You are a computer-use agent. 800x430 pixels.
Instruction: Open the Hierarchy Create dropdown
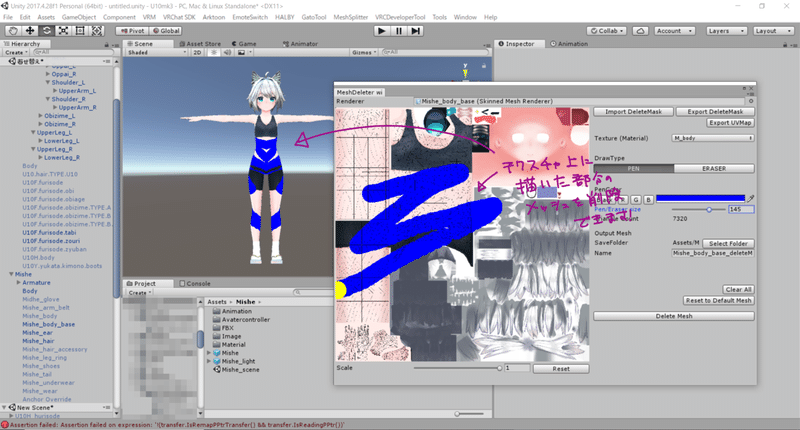(16, 52)
